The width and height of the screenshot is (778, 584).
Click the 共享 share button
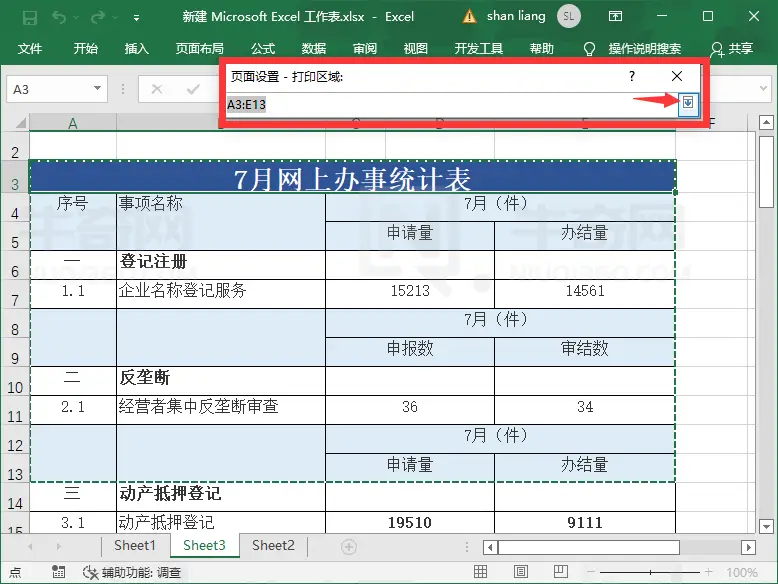coord(731,48)
